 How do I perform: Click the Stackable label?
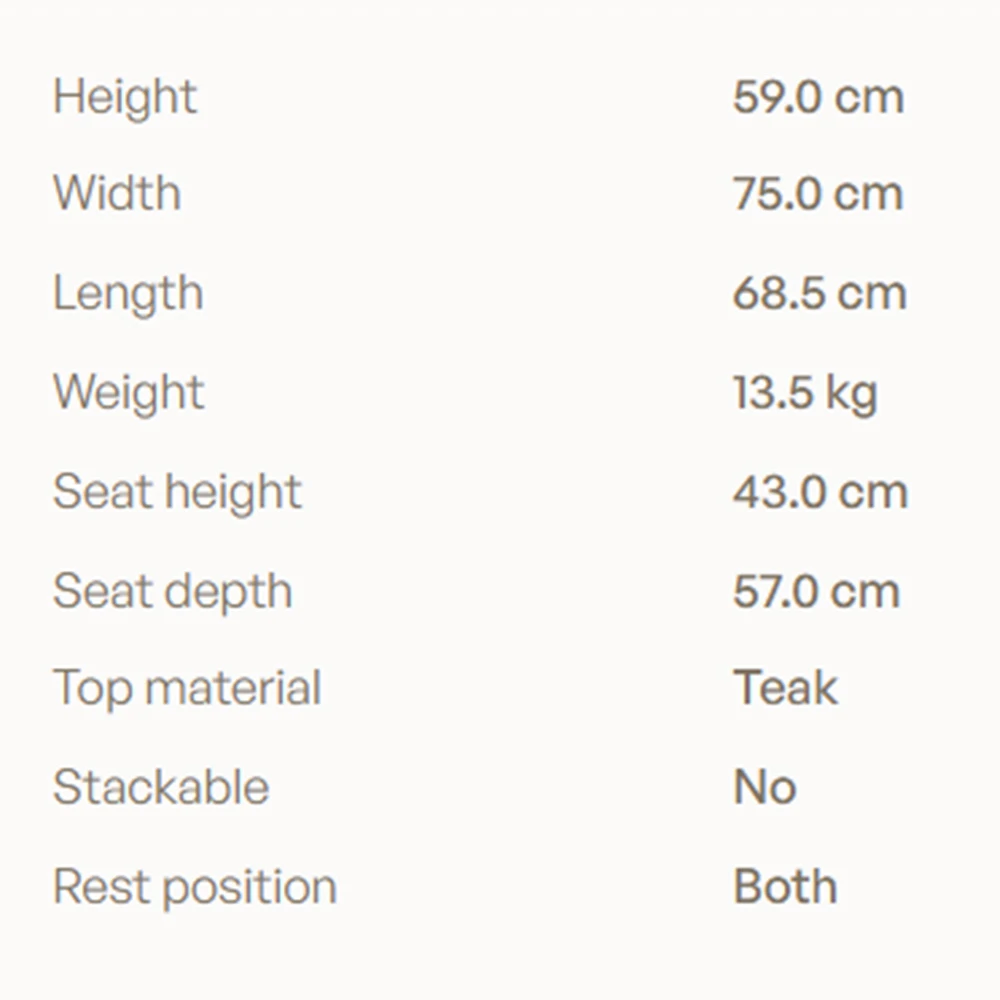(161, 788)
